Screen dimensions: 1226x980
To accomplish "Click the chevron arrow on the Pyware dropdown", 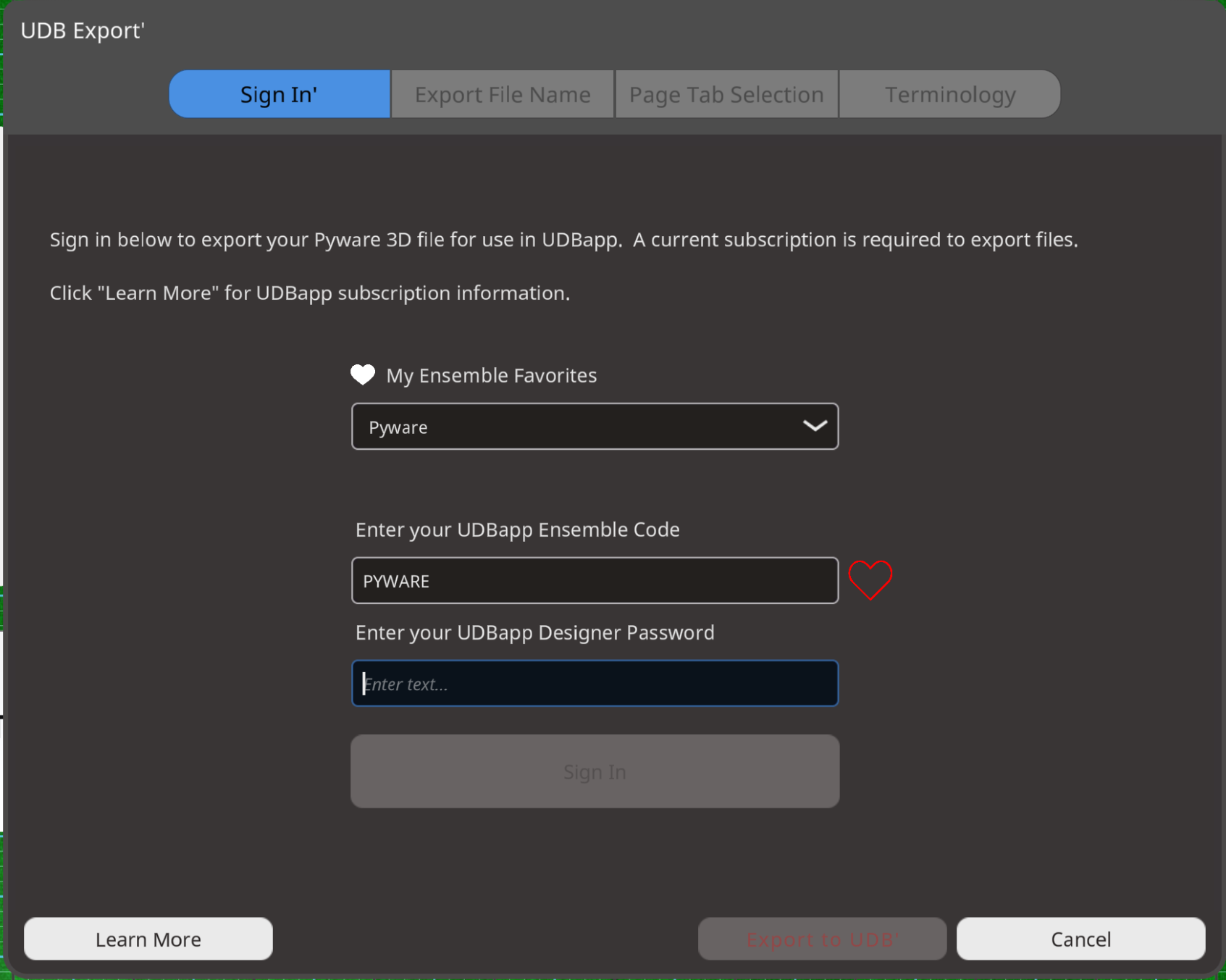I will pos(815,427).
